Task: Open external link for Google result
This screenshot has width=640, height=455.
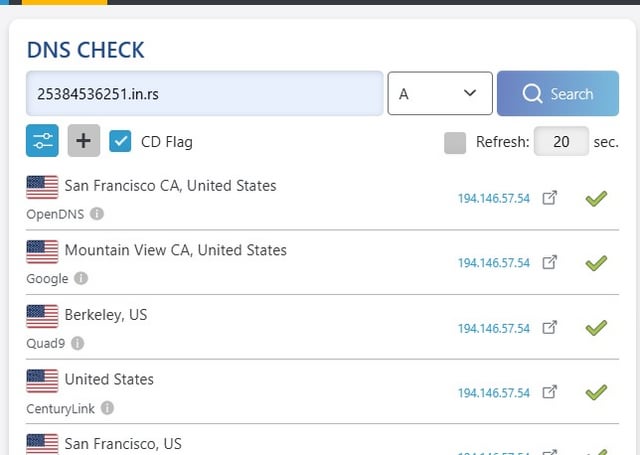Action: click(x=550, y=263)
